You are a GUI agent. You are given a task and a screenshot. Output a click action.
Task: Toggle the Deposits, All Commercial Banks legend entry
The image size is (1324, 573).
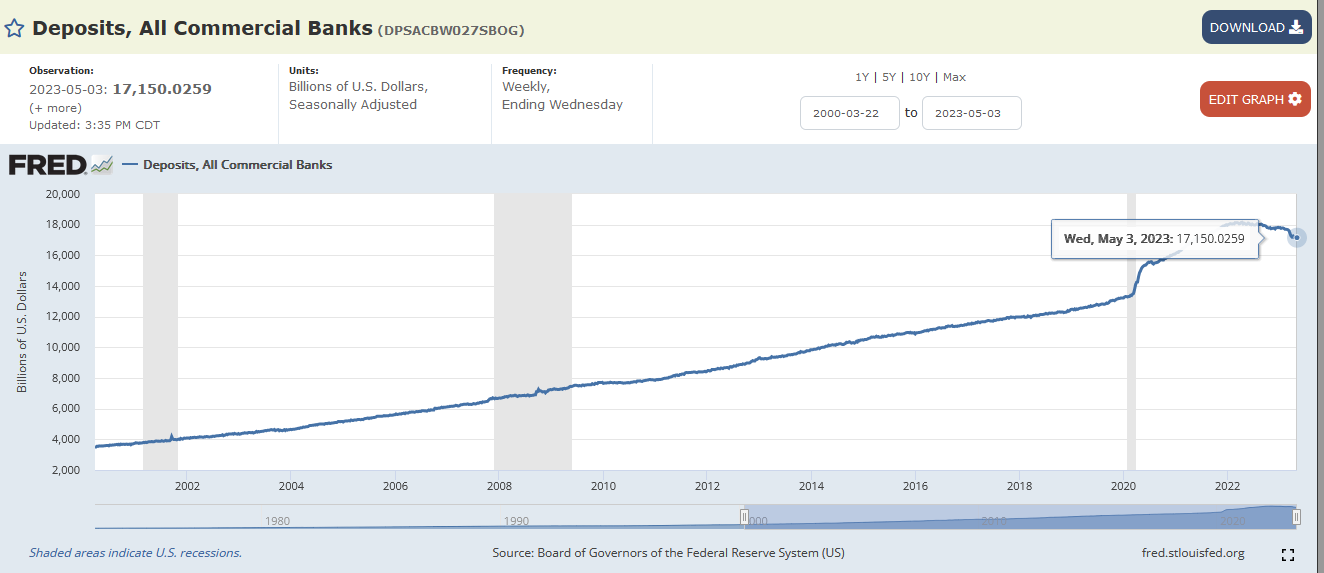[x=227, y=165]
